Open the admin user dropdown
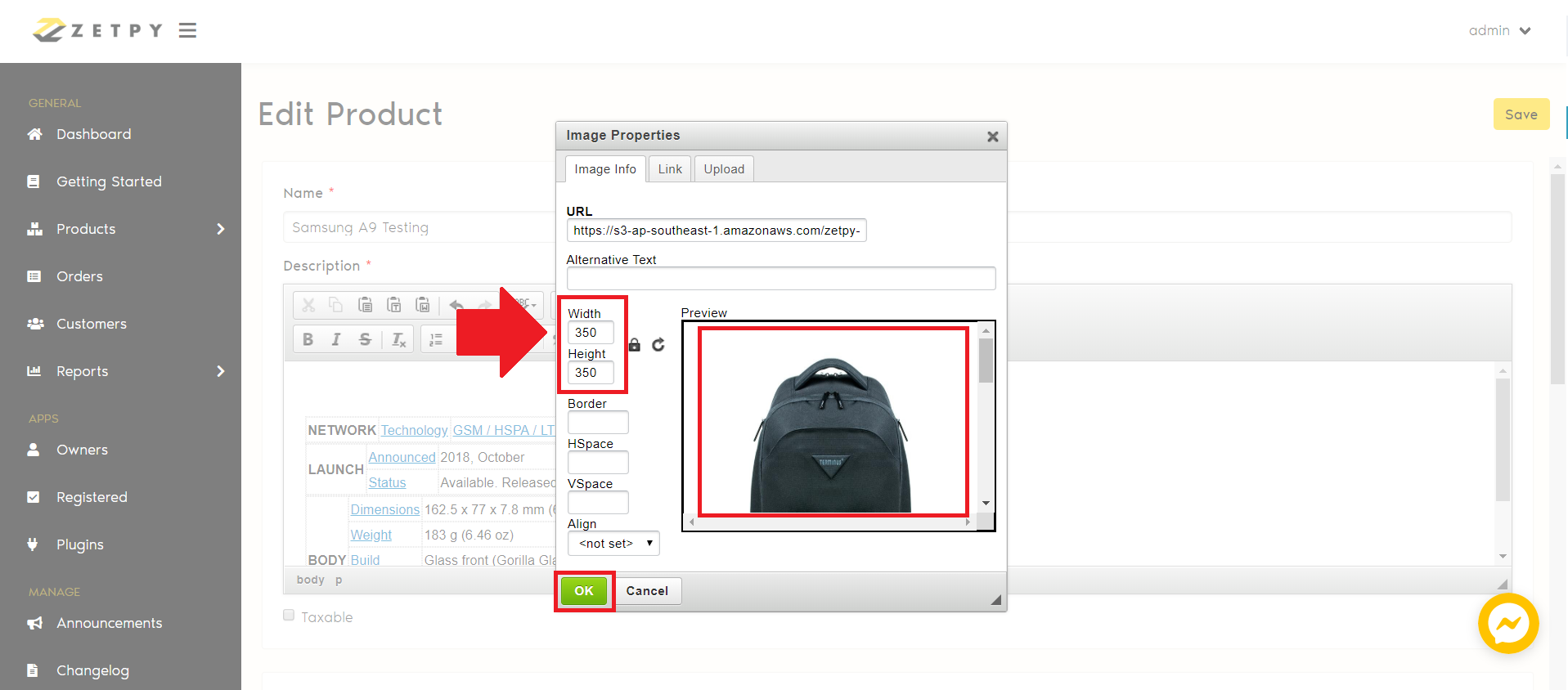The width and height of the screenshot is (1568, 690). pyautogui.click(x=1499, y=30)
